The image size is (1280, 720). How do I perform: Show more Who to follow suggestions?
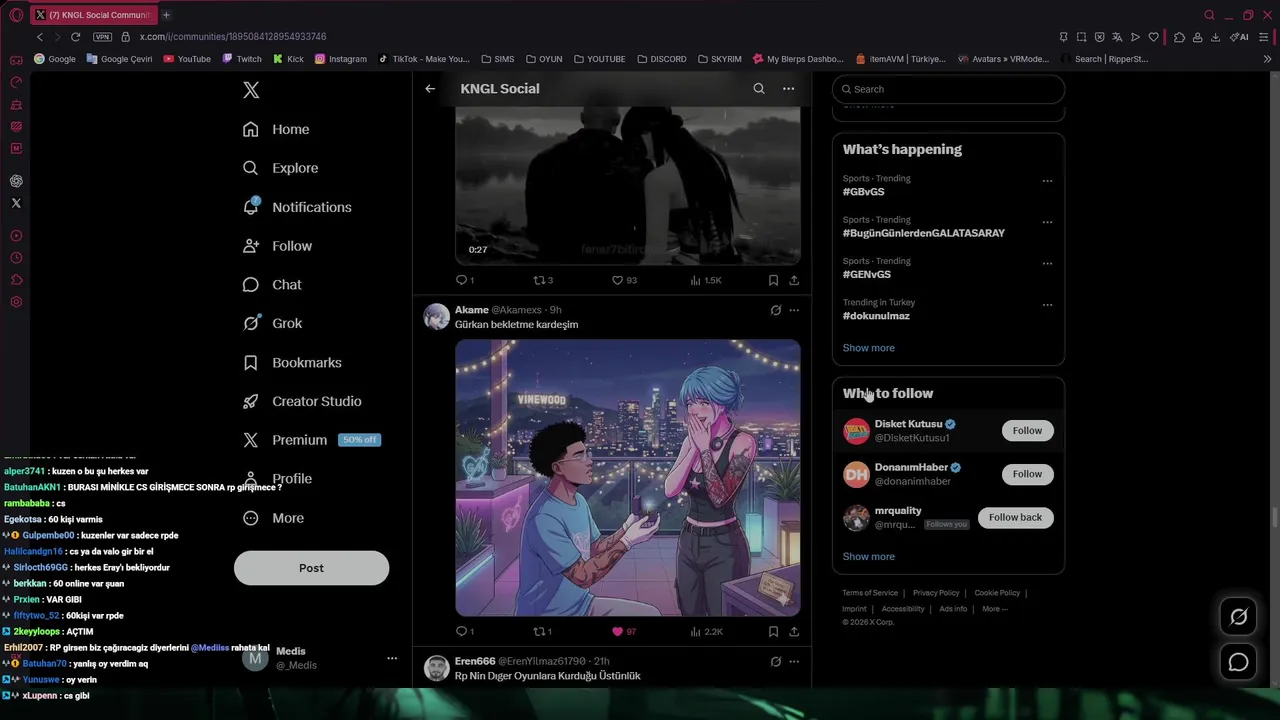[x=868, y=557]
